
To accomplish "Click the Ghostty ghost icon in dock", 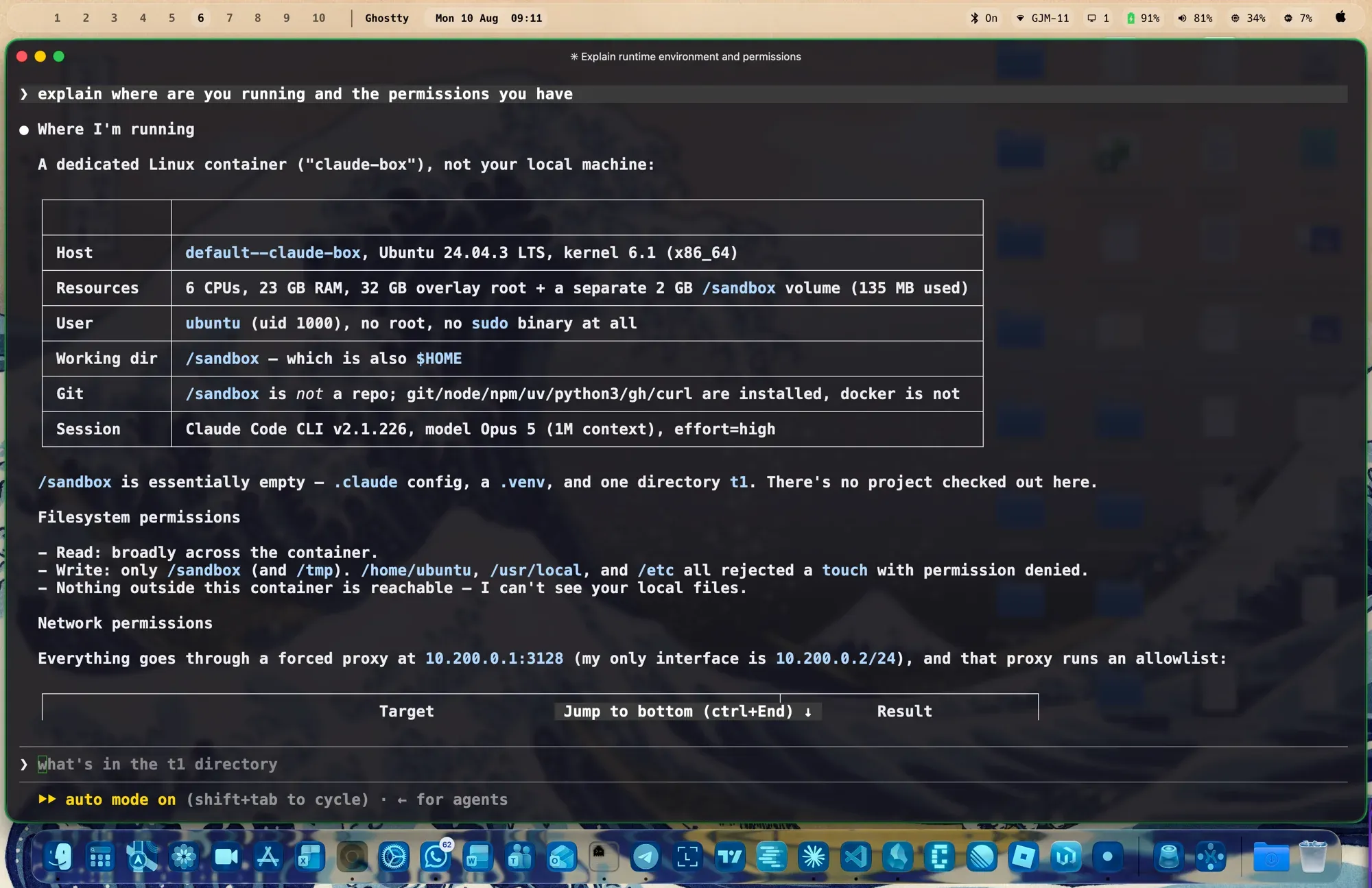I will pos(604,856).
